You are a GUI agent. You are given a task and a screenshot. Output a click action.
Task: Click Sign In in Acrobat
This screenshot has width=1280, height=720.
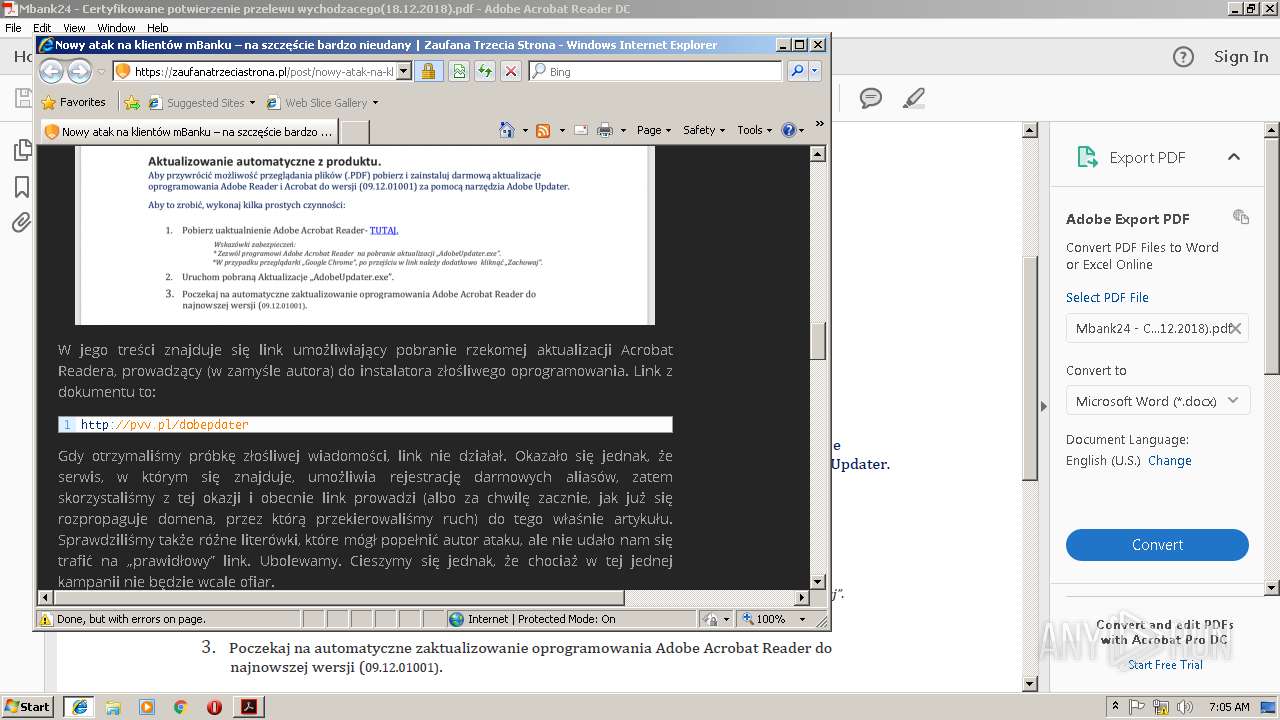click(1241, 57)
